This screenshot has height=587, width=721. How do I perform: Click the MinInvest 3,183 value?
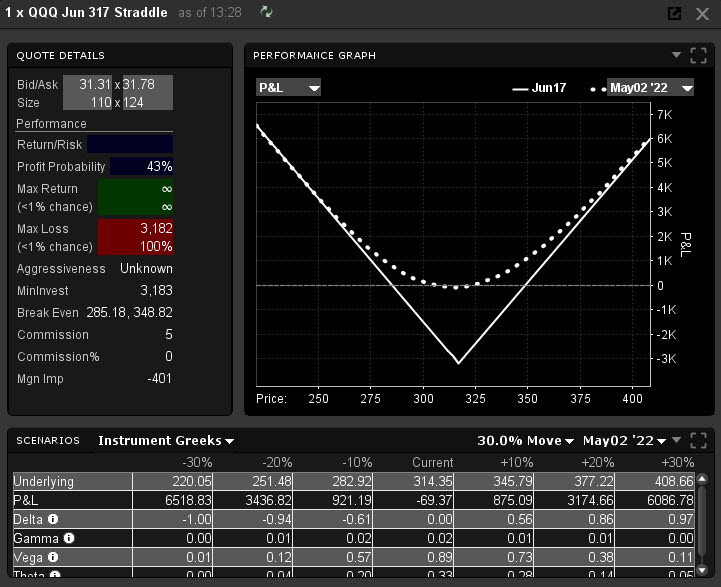(x=156, y=291)
